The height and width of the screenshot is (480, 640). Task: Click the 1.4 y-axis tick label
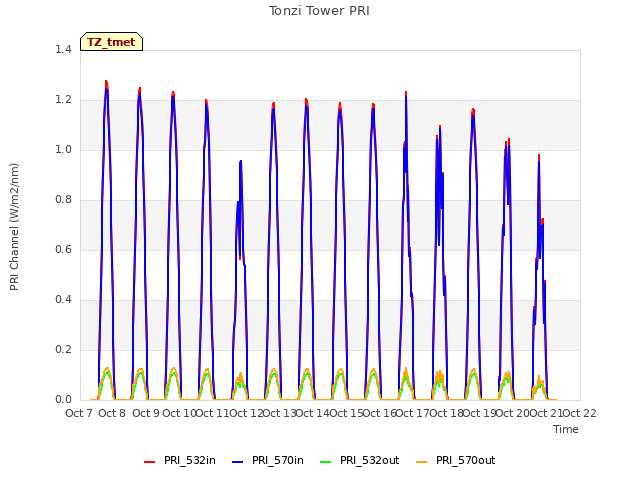tap(63, 50)
